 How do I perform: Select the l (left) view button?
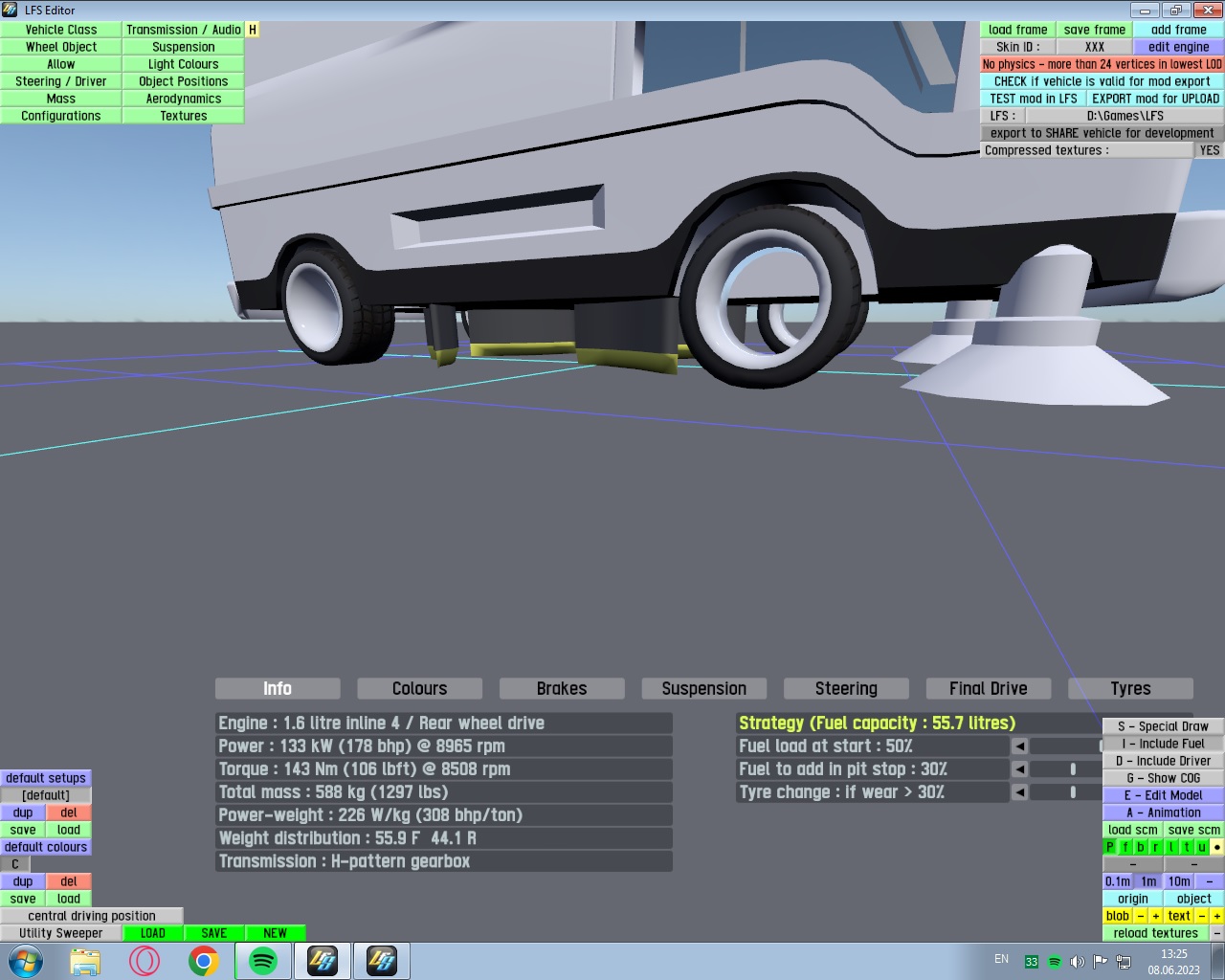click(x=1171, y=847)
